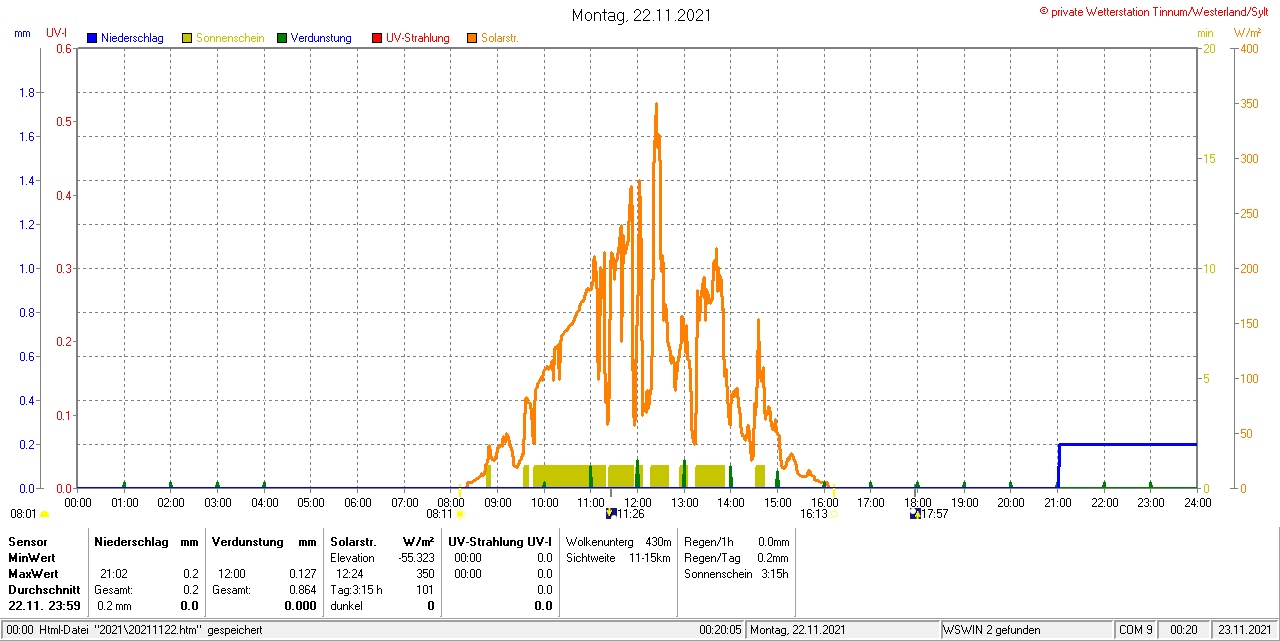Click the MinWert row label
This screenshot has height=641, width=1280.
click(x=32, y=558)
